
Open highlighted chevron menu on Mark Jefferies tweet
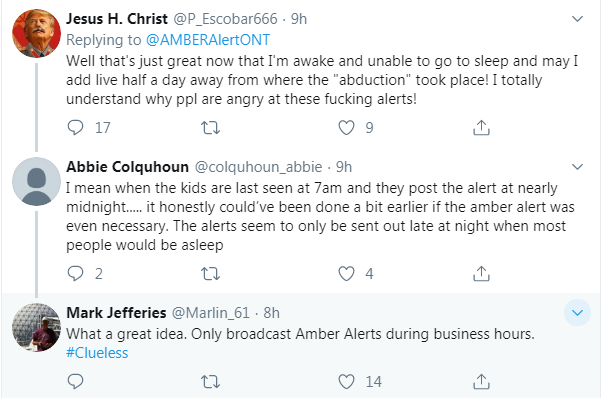click(577, 312)
